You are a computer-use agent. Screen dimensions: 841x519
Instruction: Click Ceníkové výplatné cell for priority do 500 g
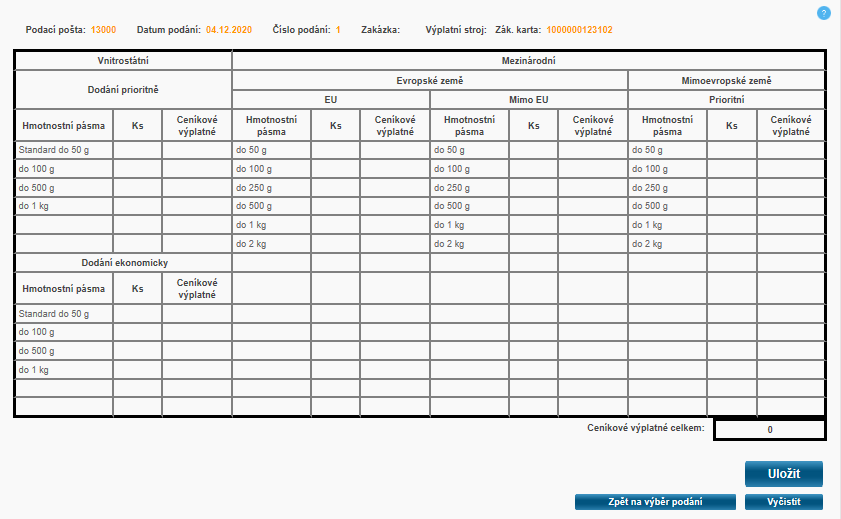click(x=197, y=188)
